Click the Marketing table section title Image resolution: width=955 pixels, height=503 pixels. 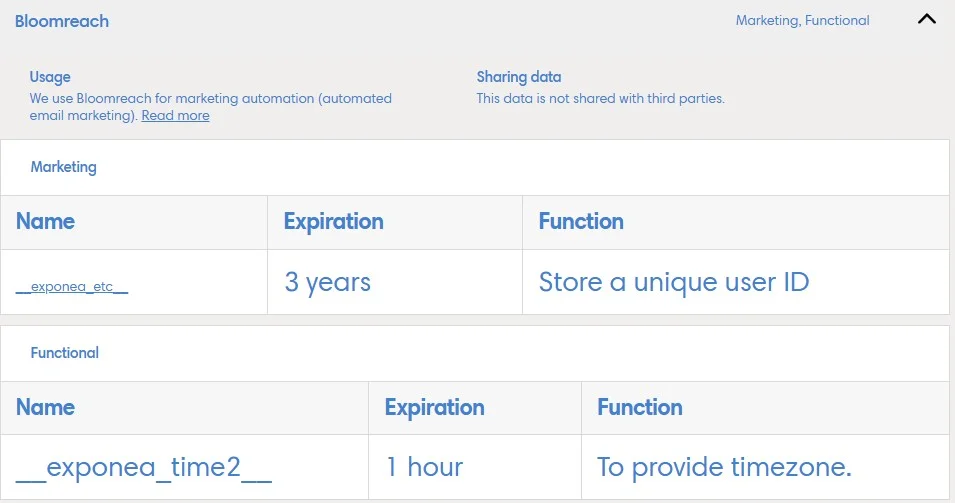[x=63, y=167]
